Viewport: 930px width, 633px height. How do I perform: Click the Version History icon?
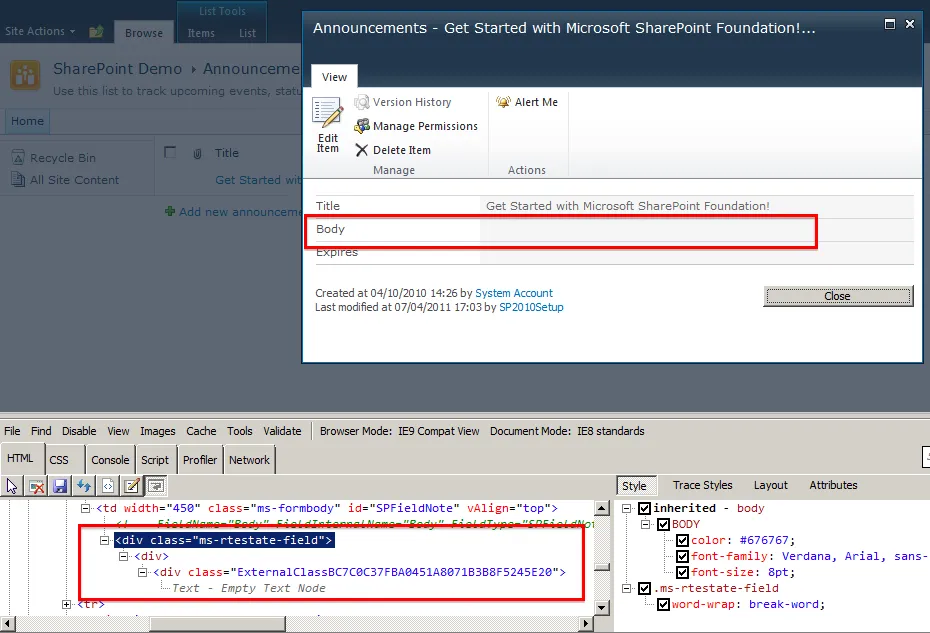(362, 102)
